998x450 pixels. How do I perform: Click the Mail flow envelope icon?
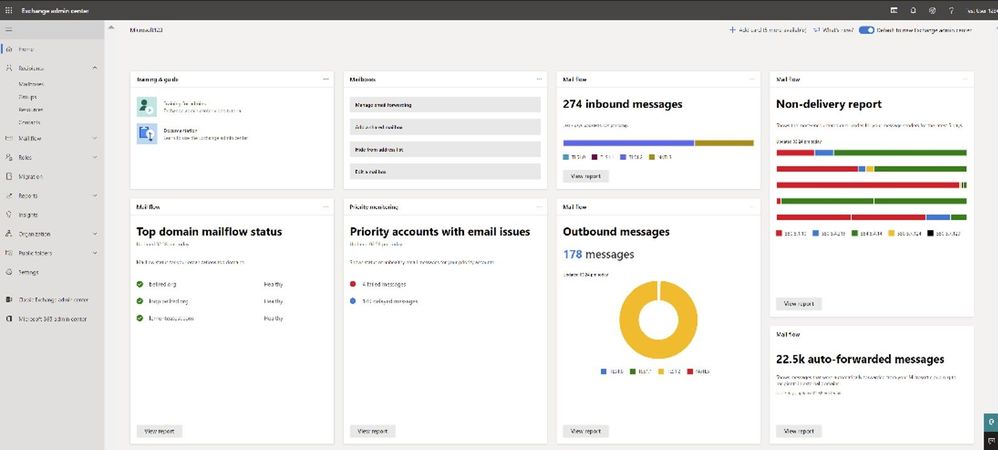(9, 138)
